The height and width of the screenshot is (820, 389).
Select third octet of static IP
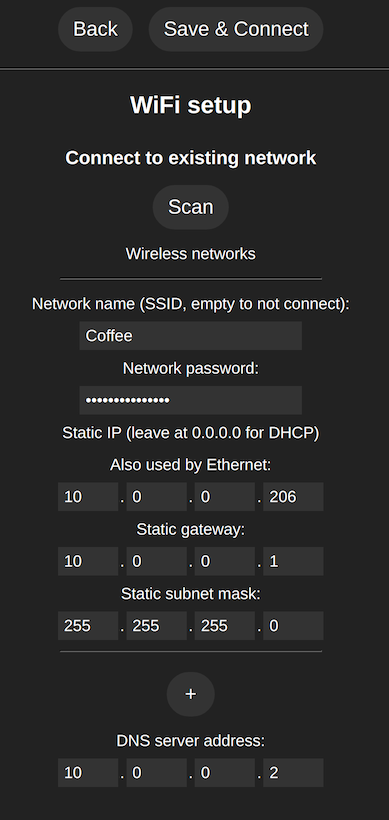[225, 497]
